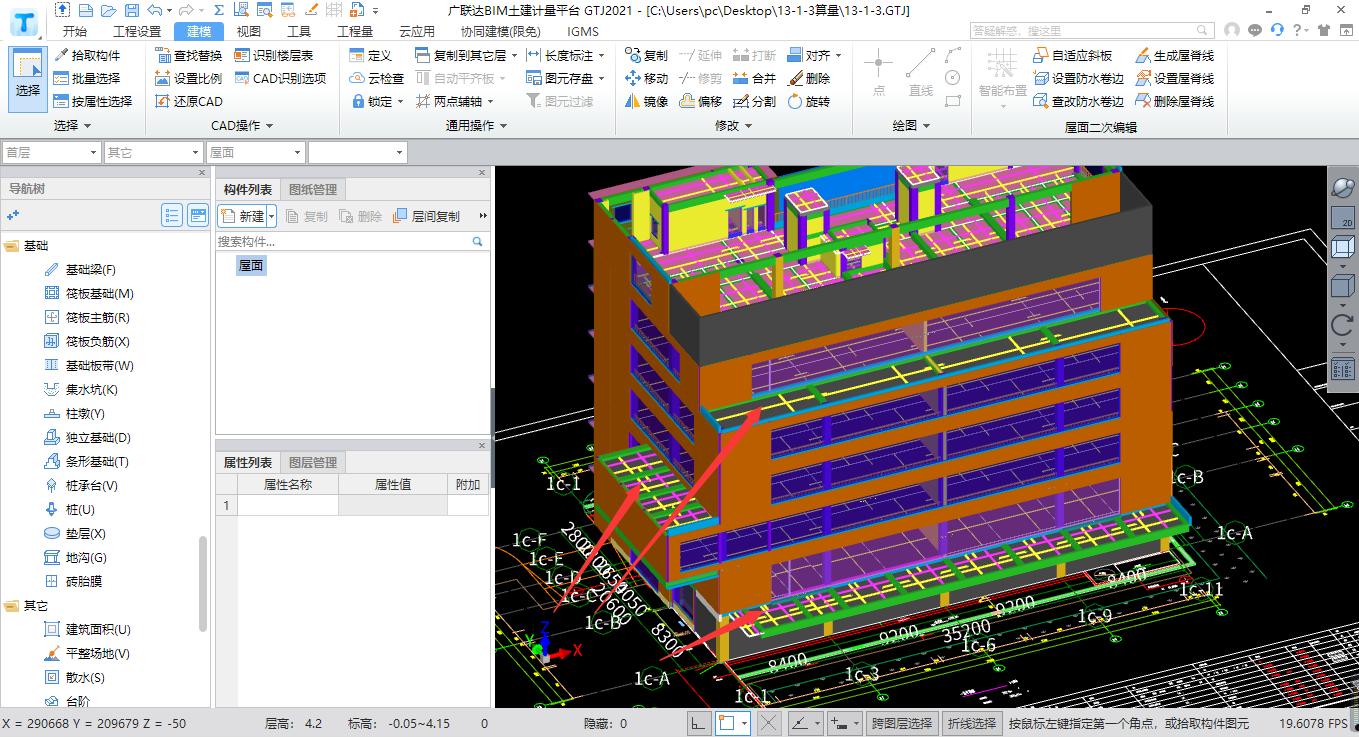Click 偏移 offset tool
Viewport: 1359px width, 738px height.
pos(700,101)
